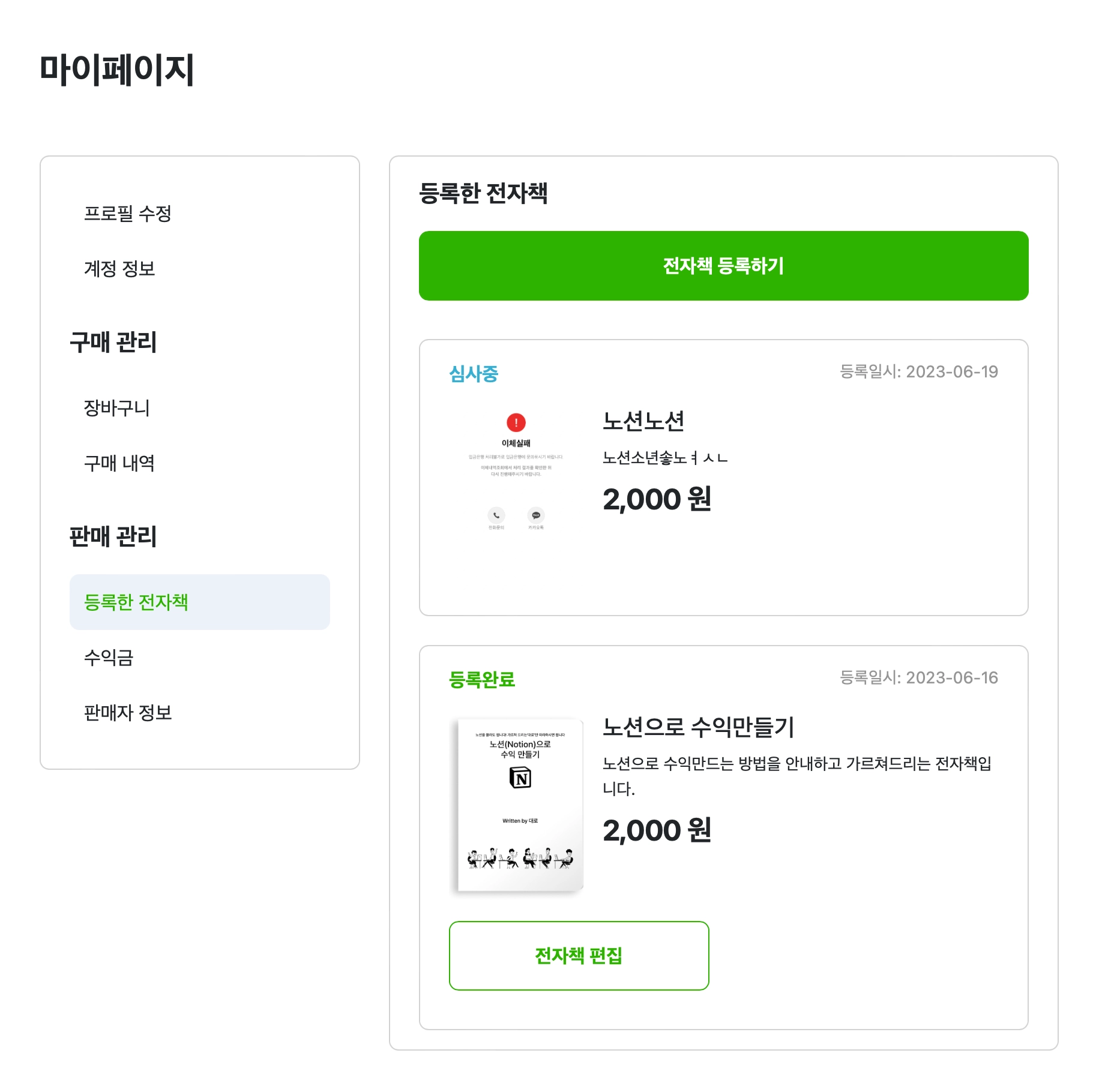Open 수익금 in the sidebar
The height and width of the screenshot is (1092, 1108).
click(109, 658)
